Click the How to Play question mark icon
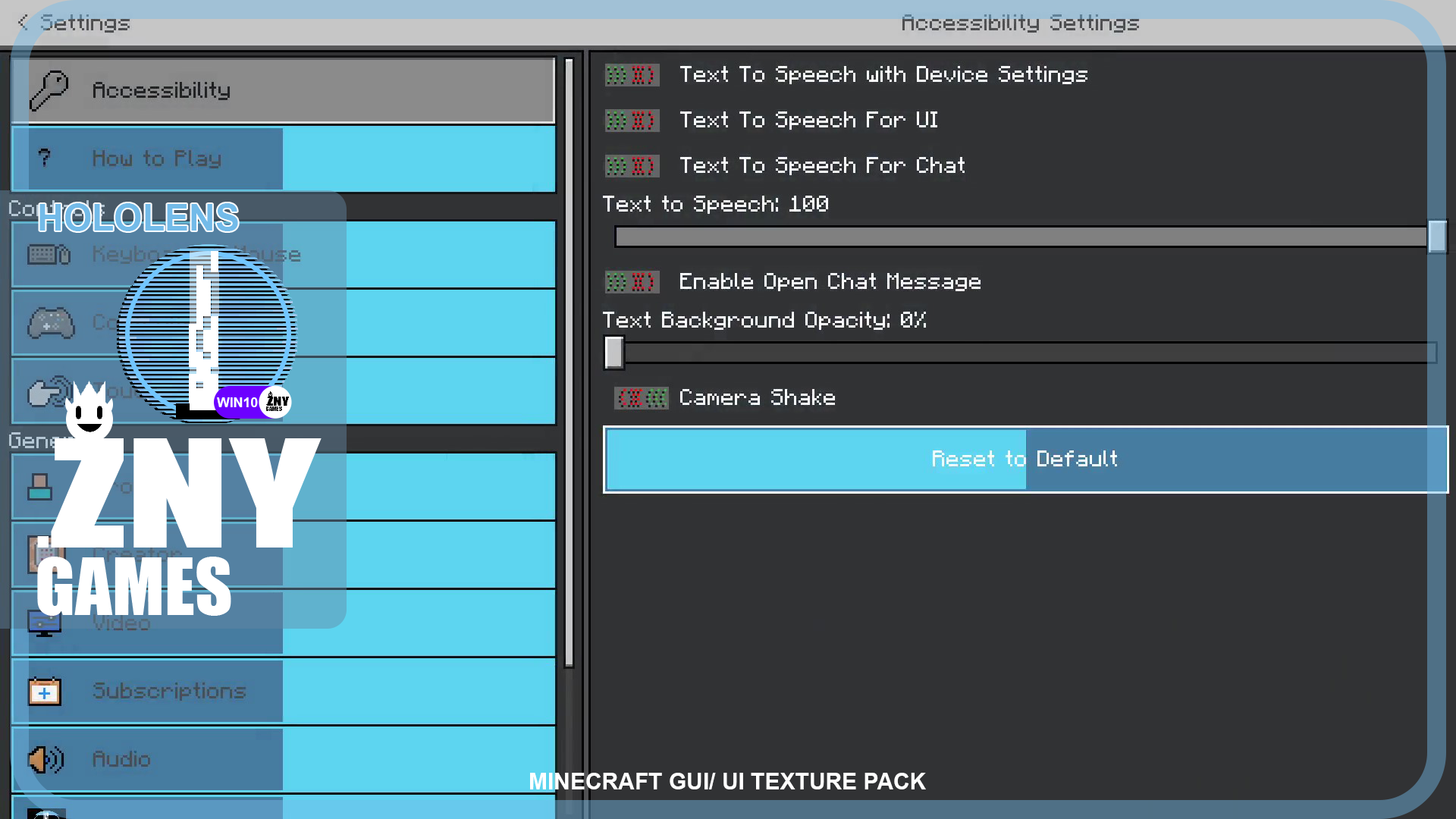The image size is (1456, 819). 45,158
